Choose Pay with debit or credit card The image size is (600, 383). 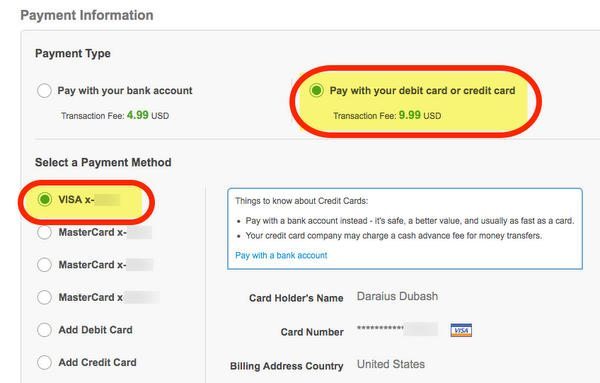tap(316, 91)
